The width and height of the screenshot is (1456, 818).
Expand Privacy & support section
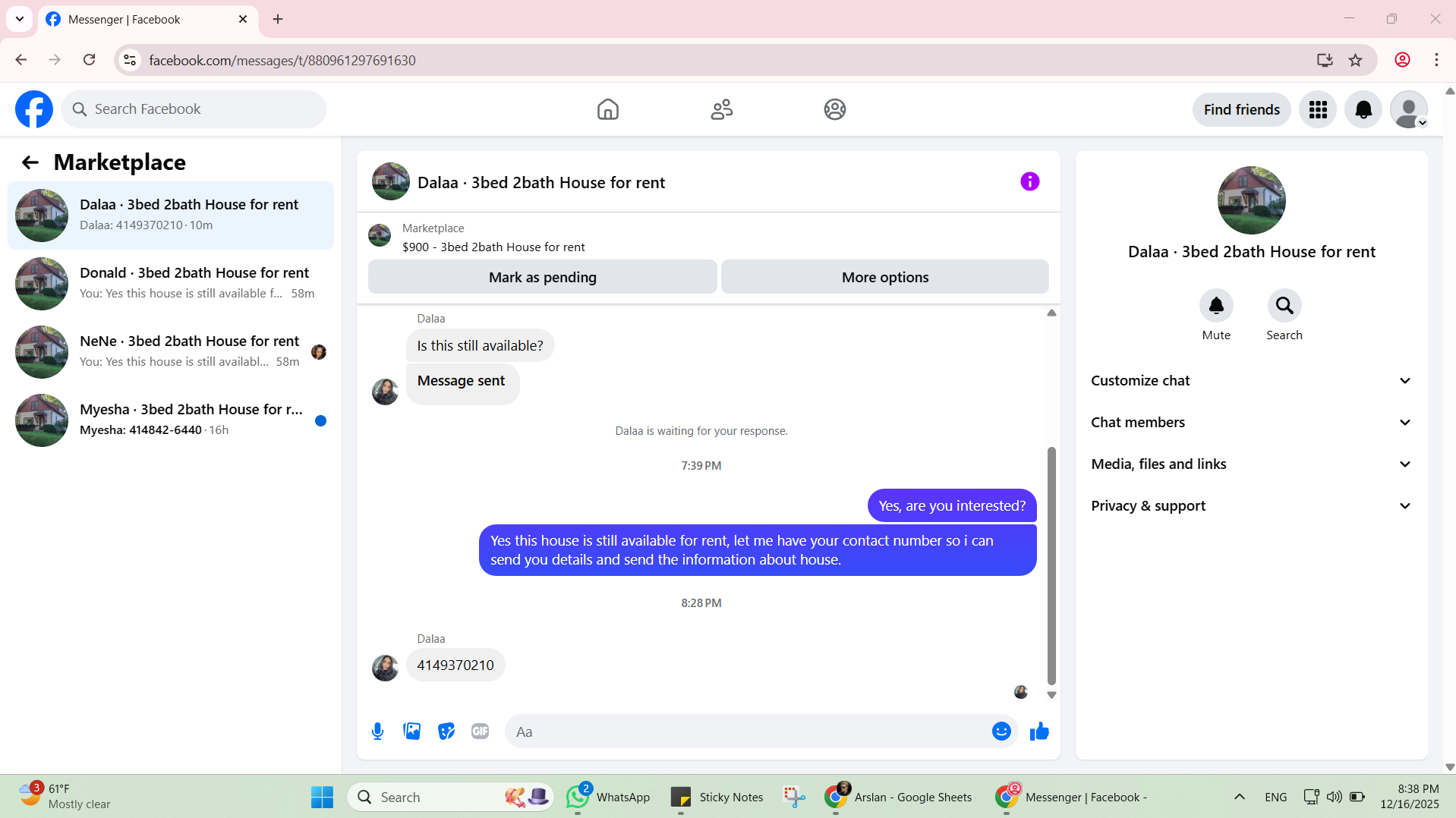pyautogui.click(x=1251, y=506)
